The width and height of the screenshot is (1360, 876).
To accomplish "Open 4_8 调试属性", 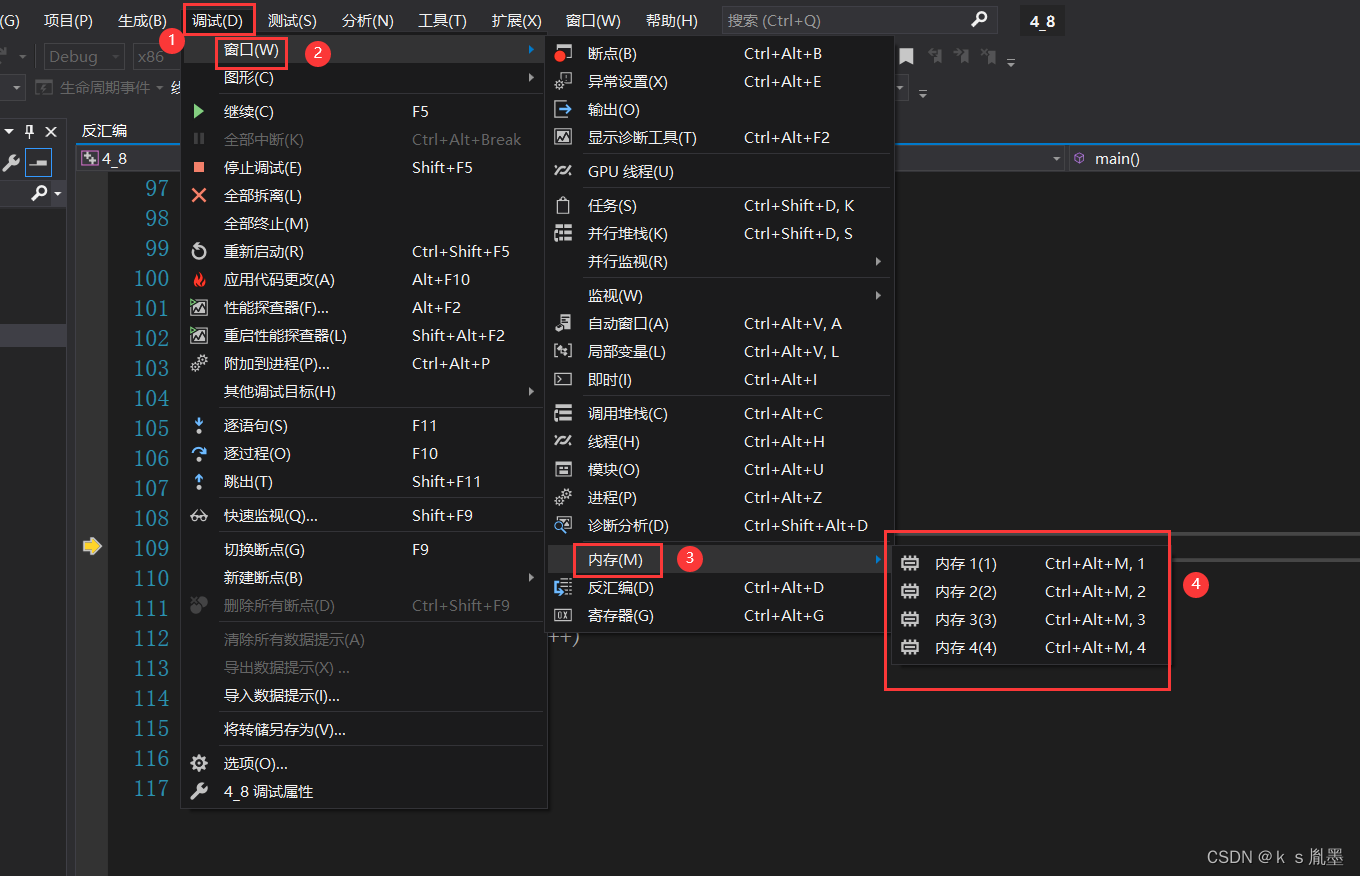I will coord(363,792).
